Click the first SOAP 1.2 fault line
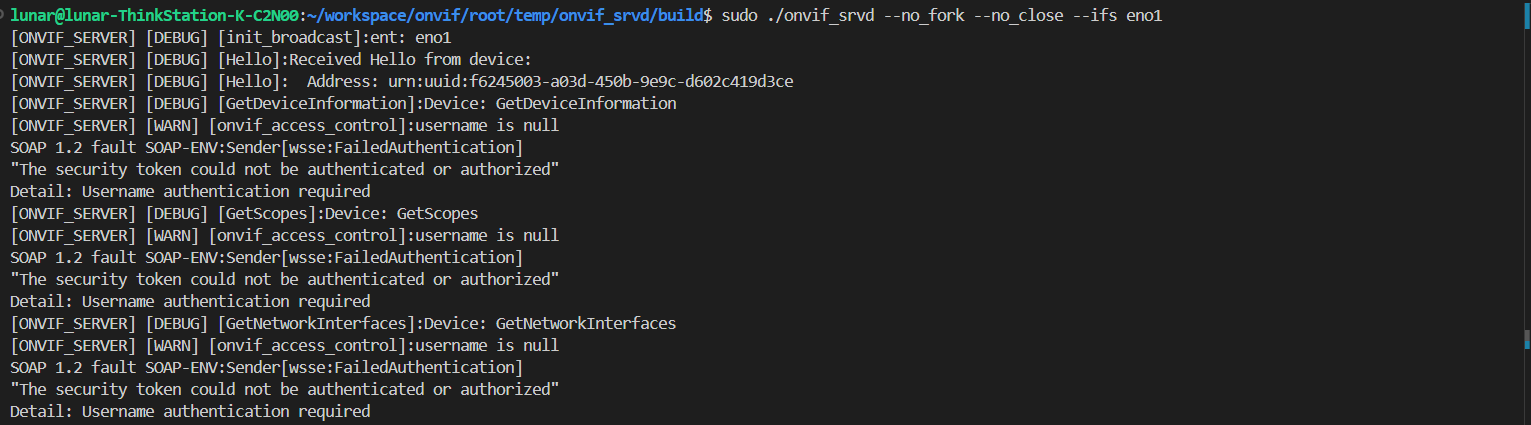 tap(266, 148)
